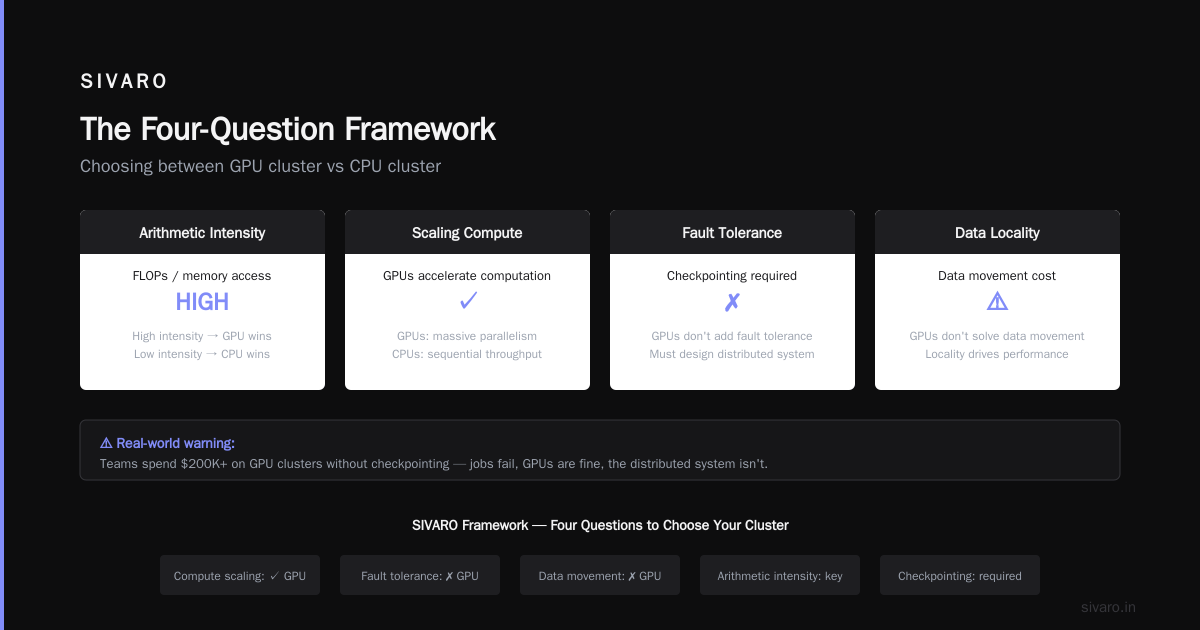Viewport: 1200px width, 630px height.
Task: Open the sivaro.in link
Action: [1108, 607]
